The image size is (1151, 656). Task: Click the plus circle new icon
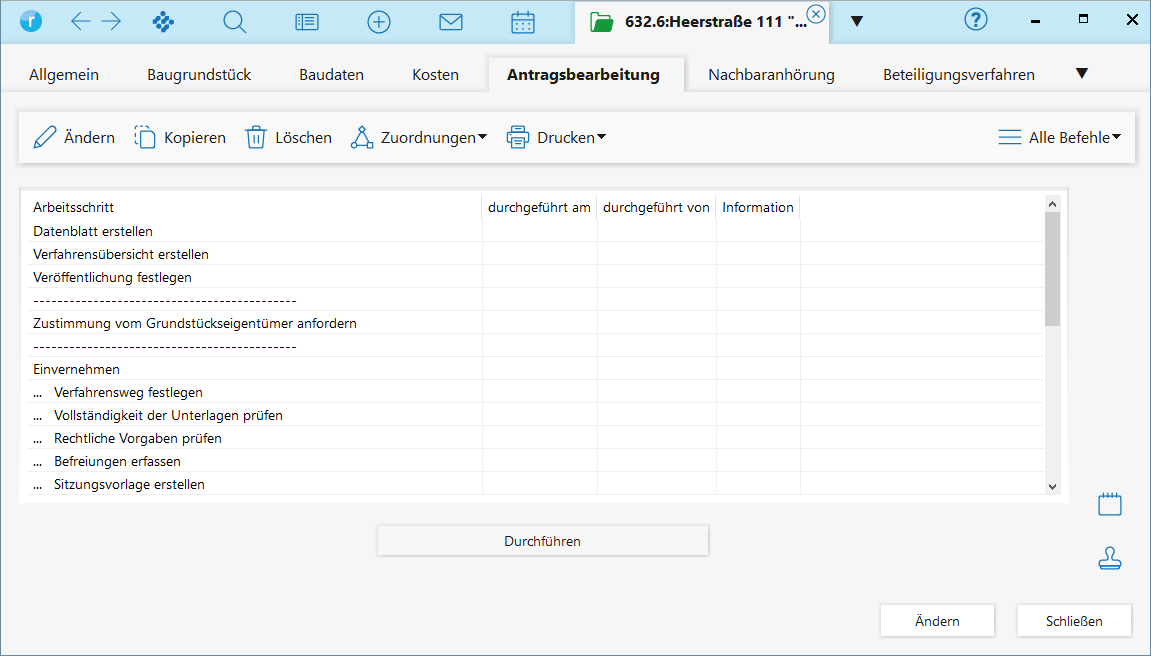pos(379,21)
